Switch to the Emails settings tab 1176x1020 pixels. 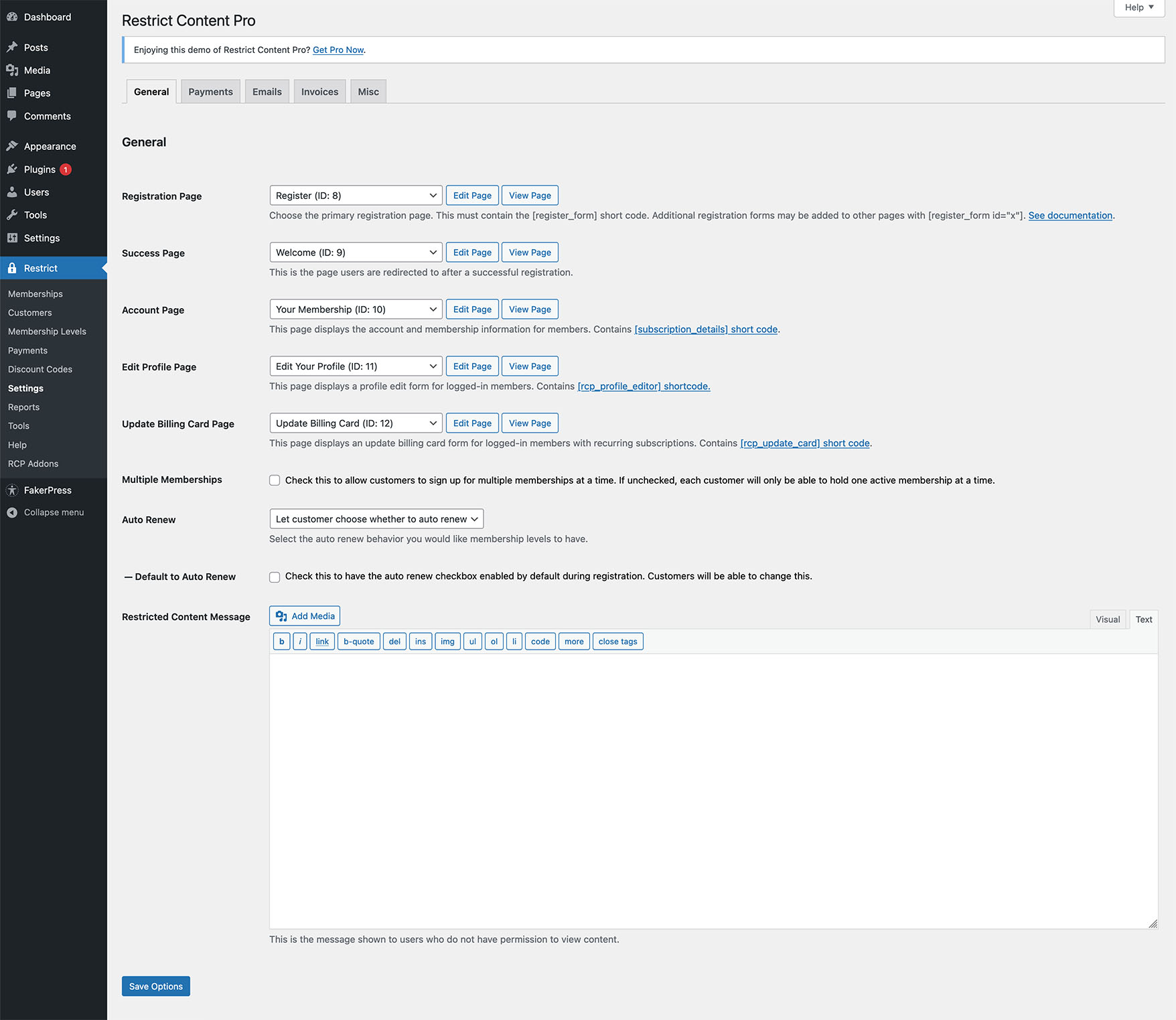point(267,92)
